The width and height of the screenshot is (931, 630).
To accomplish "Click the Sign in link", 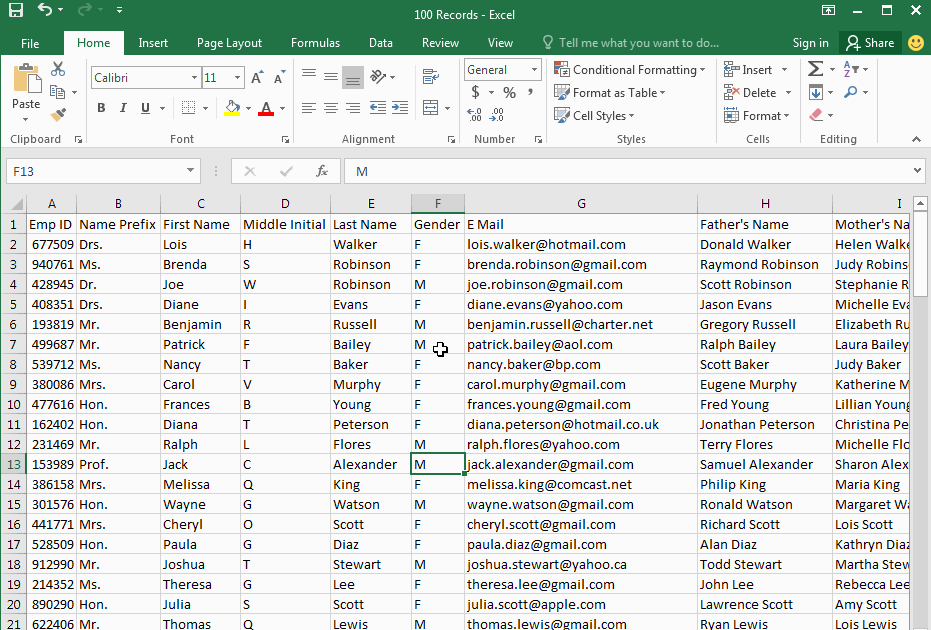I will (810, 43).
